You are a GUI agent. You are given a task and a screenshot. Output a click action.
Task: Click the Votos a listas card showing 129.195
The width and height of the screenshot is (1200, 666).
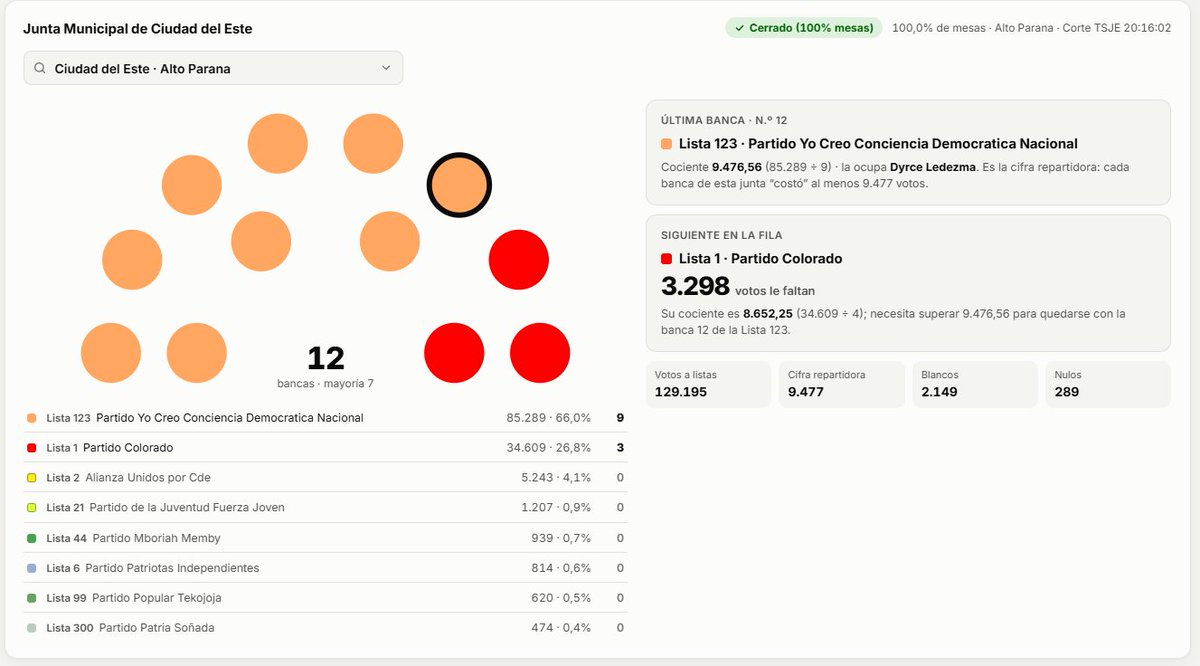[x=708, y=384]
